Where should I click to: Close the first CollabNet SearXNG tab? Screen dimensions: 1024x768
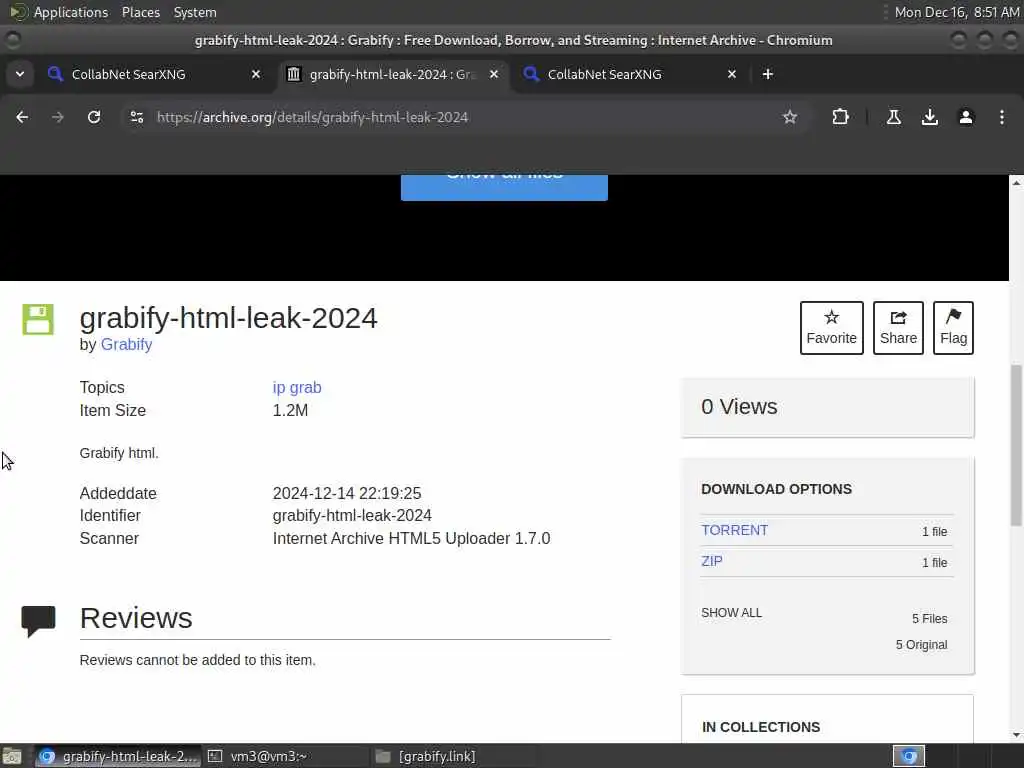(x=256, y=74)
